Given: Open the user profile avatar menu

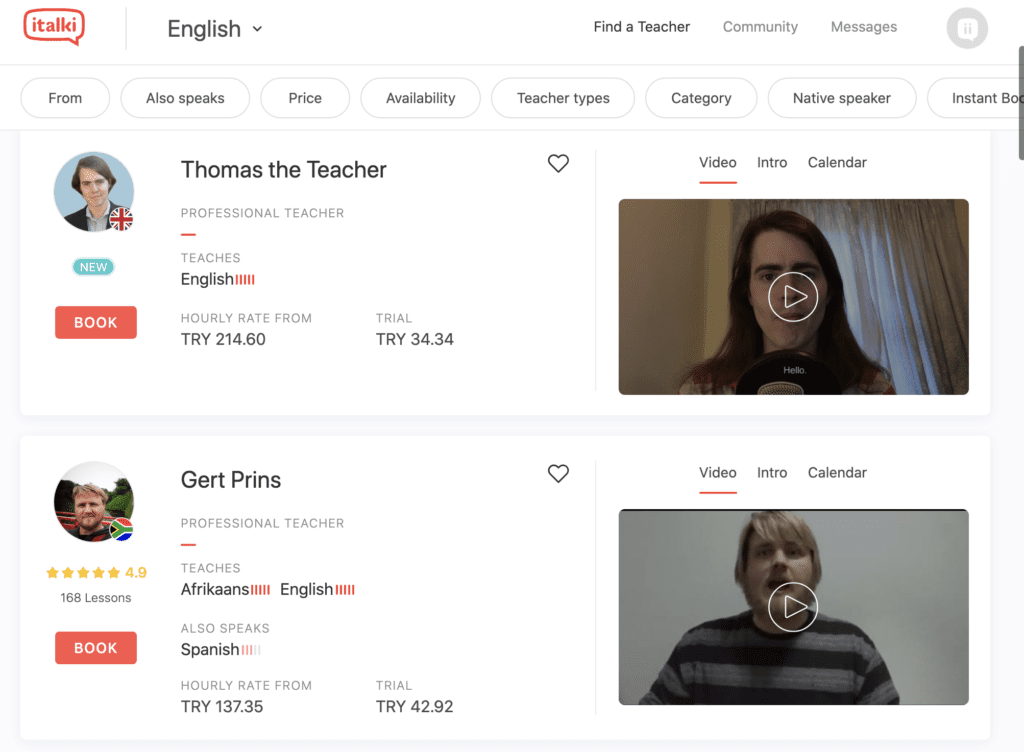Looking at the screenshot, I should pos(966,28).
